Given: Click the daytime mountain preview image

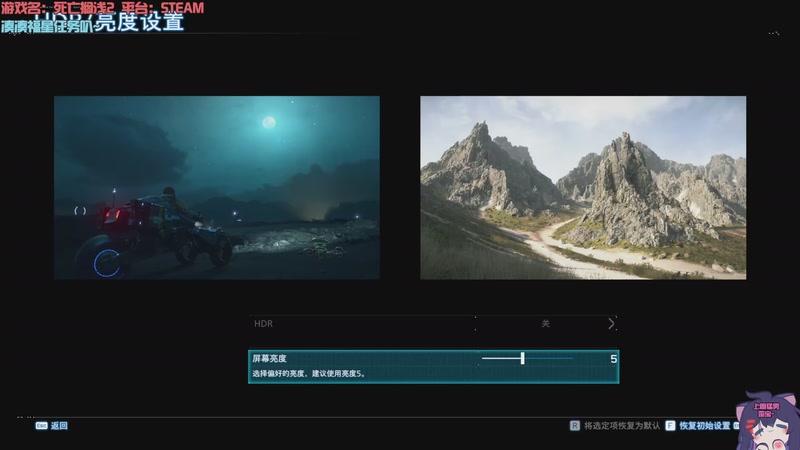Looking at the screenshot, I should click(583, 188).
